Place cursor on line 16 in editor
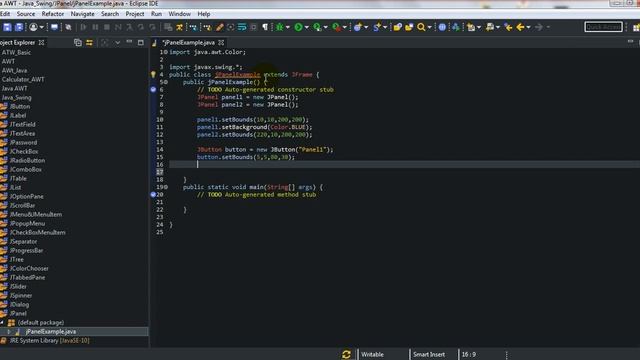Screen dimensions: 640x360 pos(404,164)
